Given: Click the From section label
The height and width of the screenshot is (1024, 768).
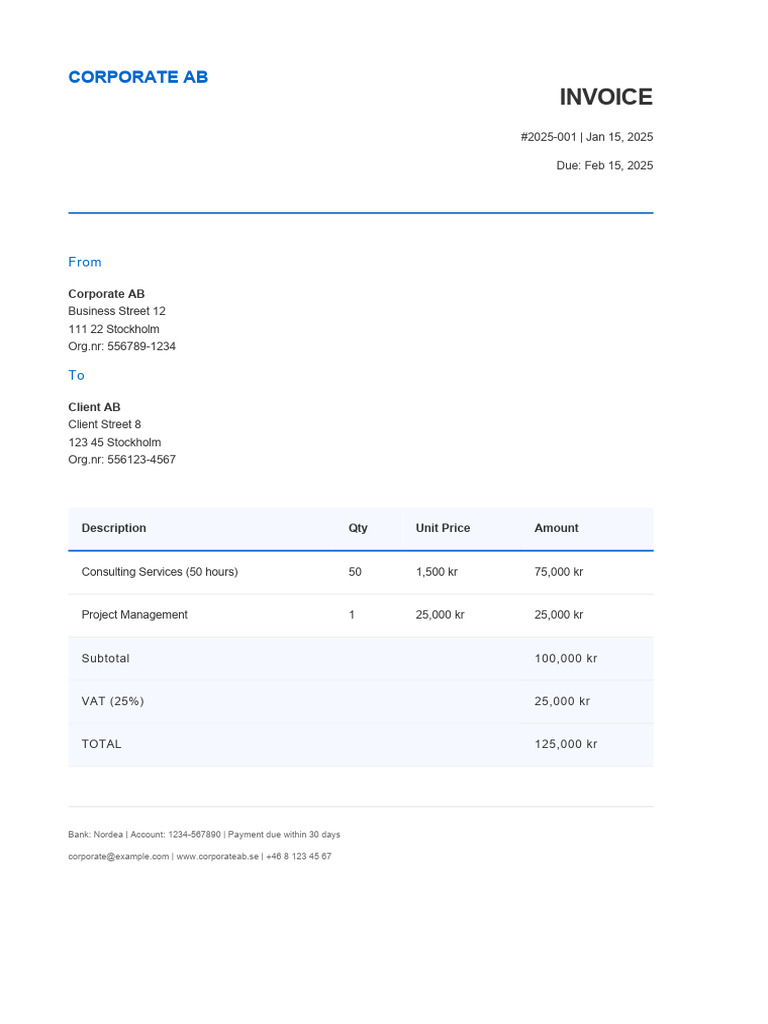Looking at the screenshot, I should click(85, 262).
